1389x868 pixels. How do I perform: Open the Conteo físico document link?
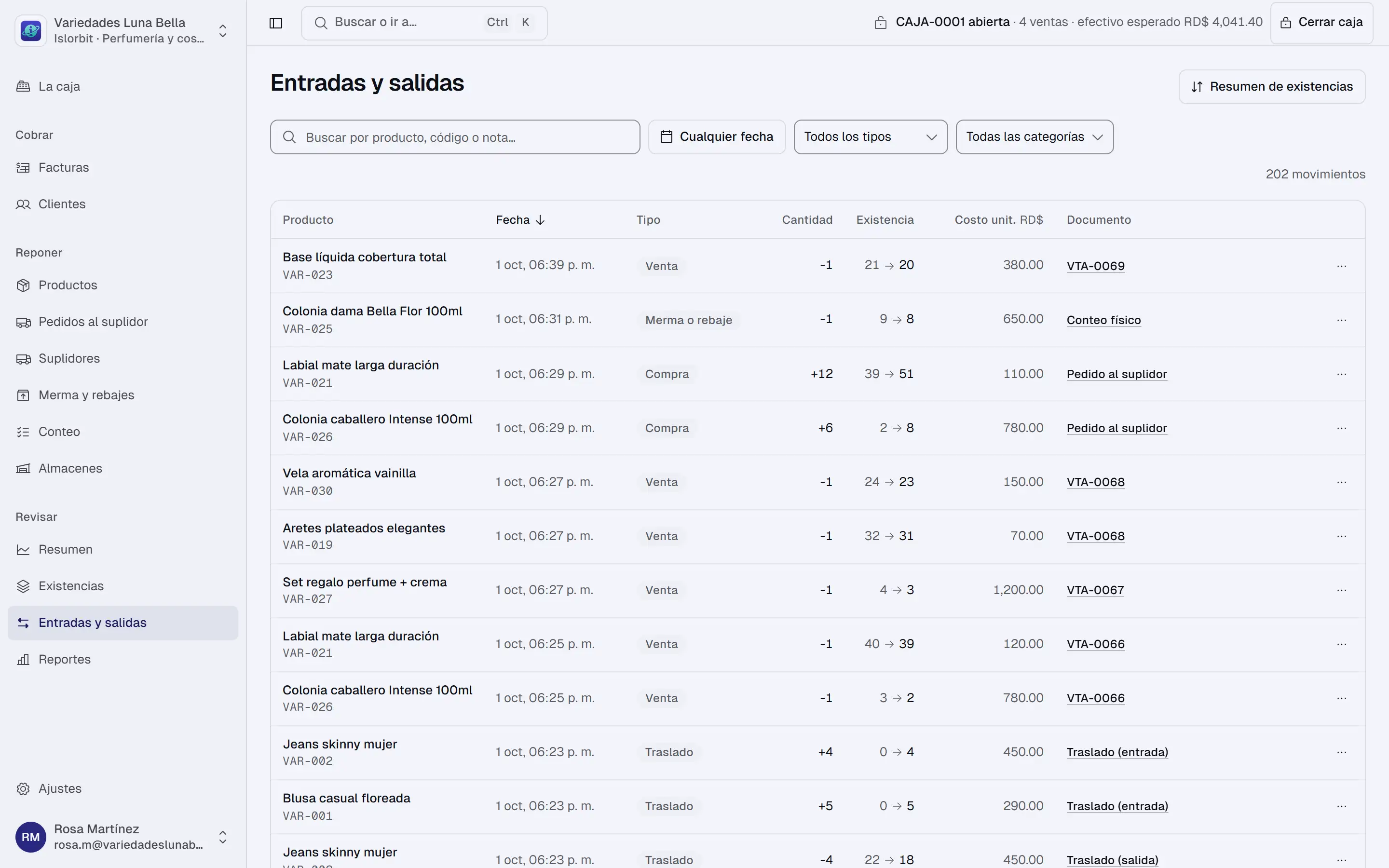pyautogui.click(x=1103, y=320)
